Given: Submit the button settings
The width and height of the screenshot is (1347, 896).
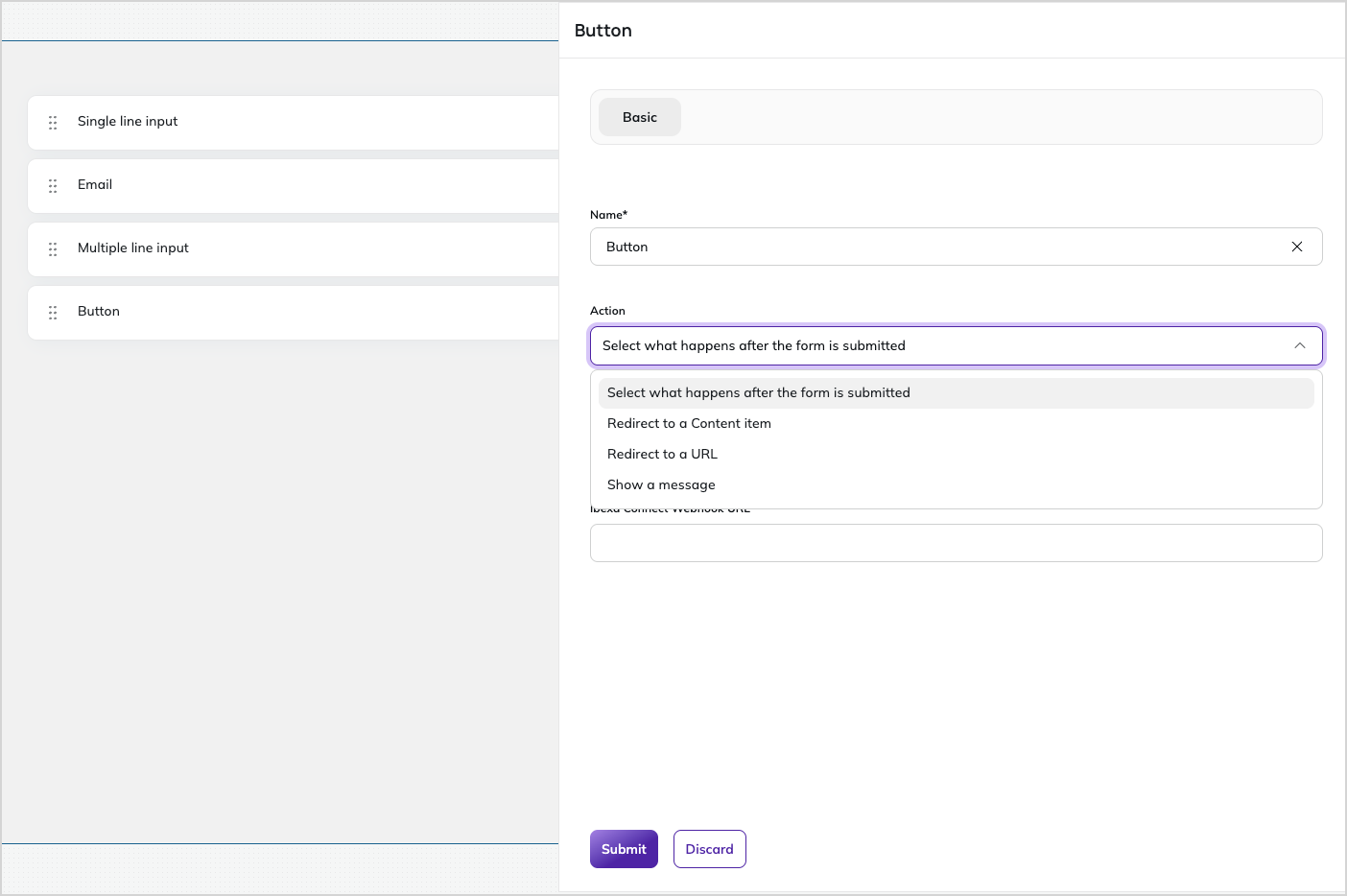Looking at the screenshot, I should point(624,849).
